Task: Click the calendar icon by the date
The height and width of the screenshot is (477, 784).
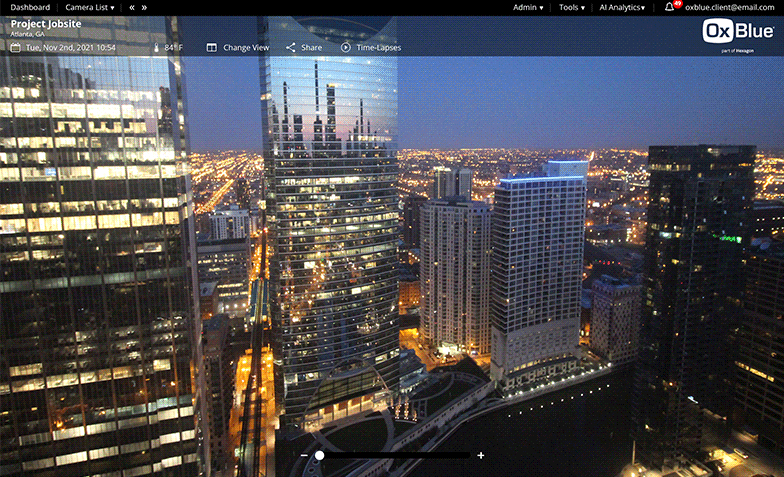Action: click(x=15, y=47)
